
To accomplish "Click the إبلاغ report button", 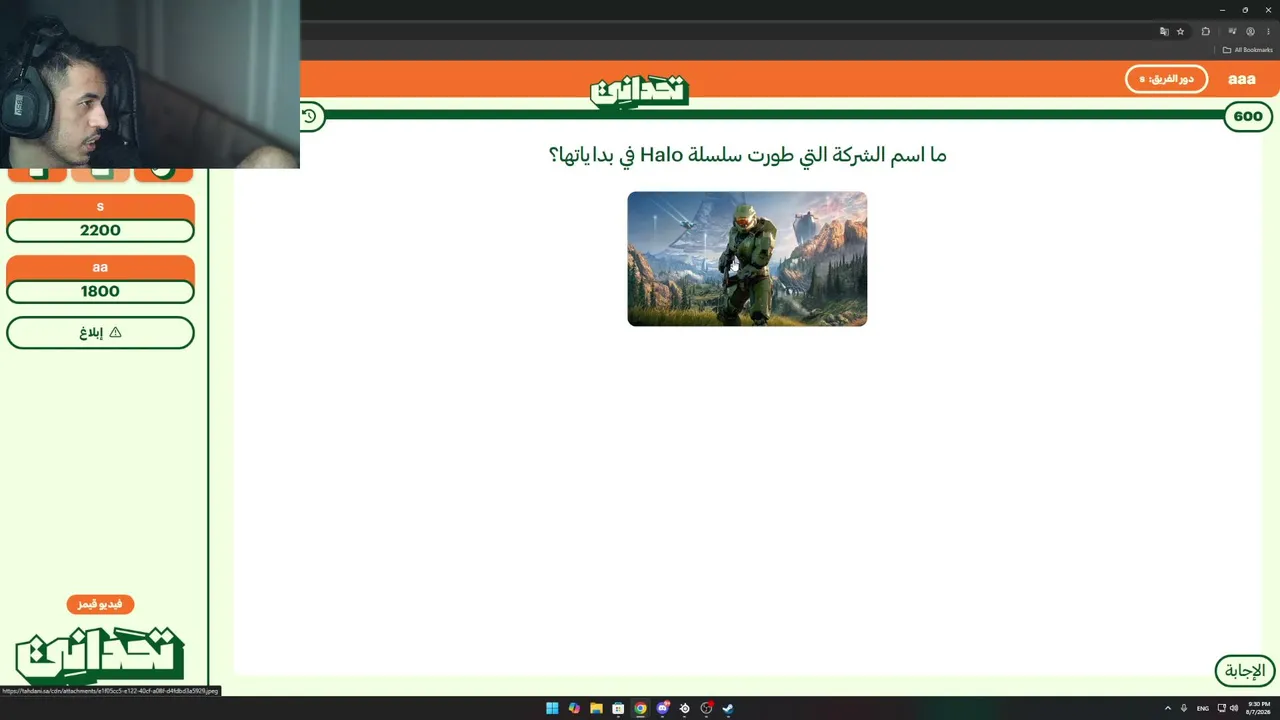I will click(100, 333).
